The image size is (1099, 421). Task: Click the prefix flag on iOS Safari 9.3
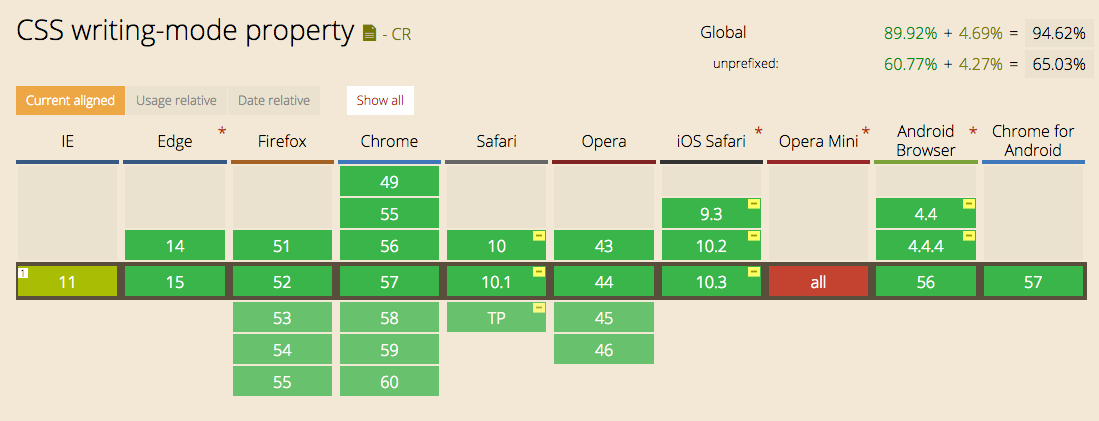(753, 204)
